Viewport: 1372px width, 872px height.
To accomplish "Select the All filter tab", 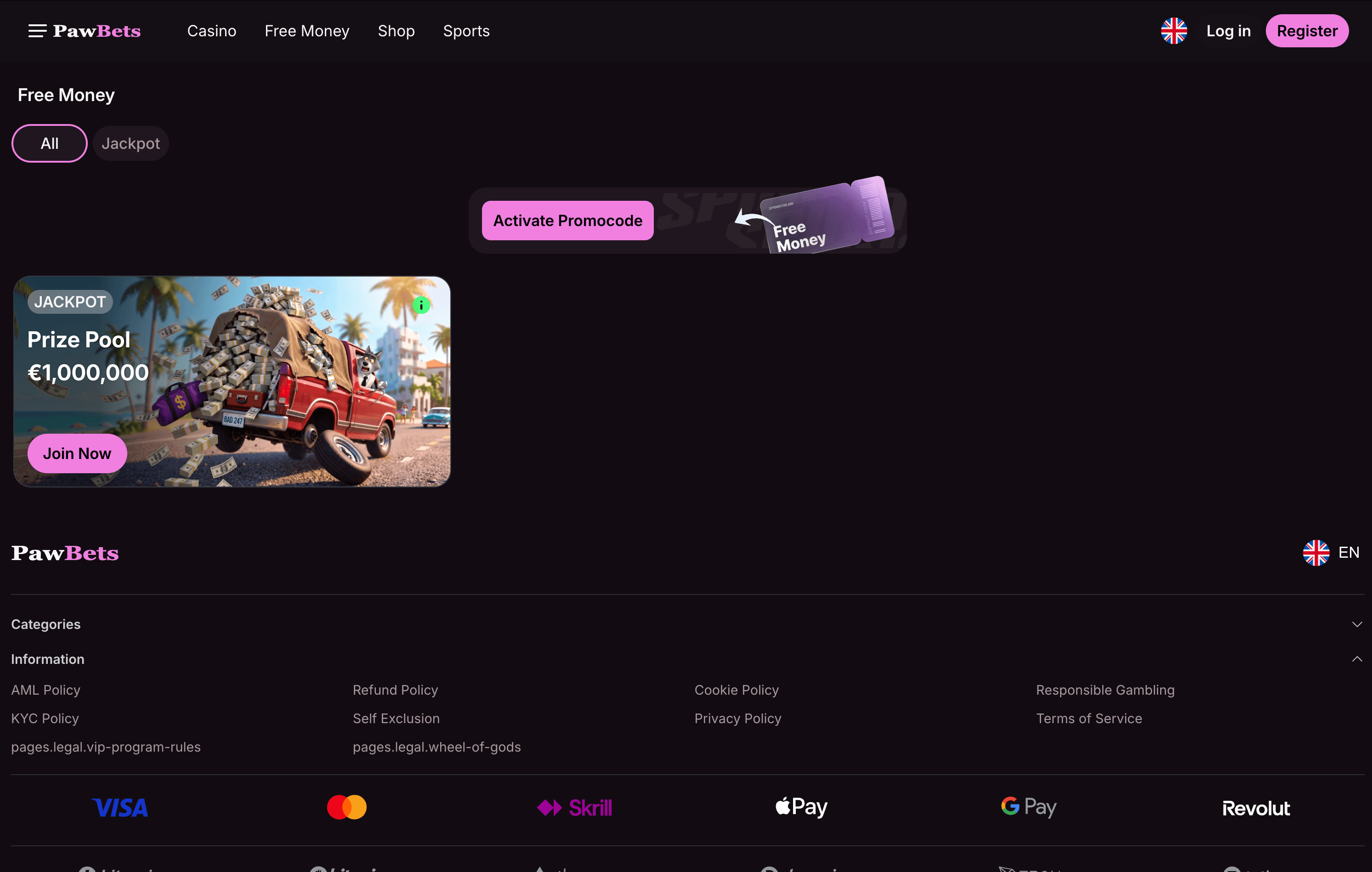I will [x=50, y=143].
